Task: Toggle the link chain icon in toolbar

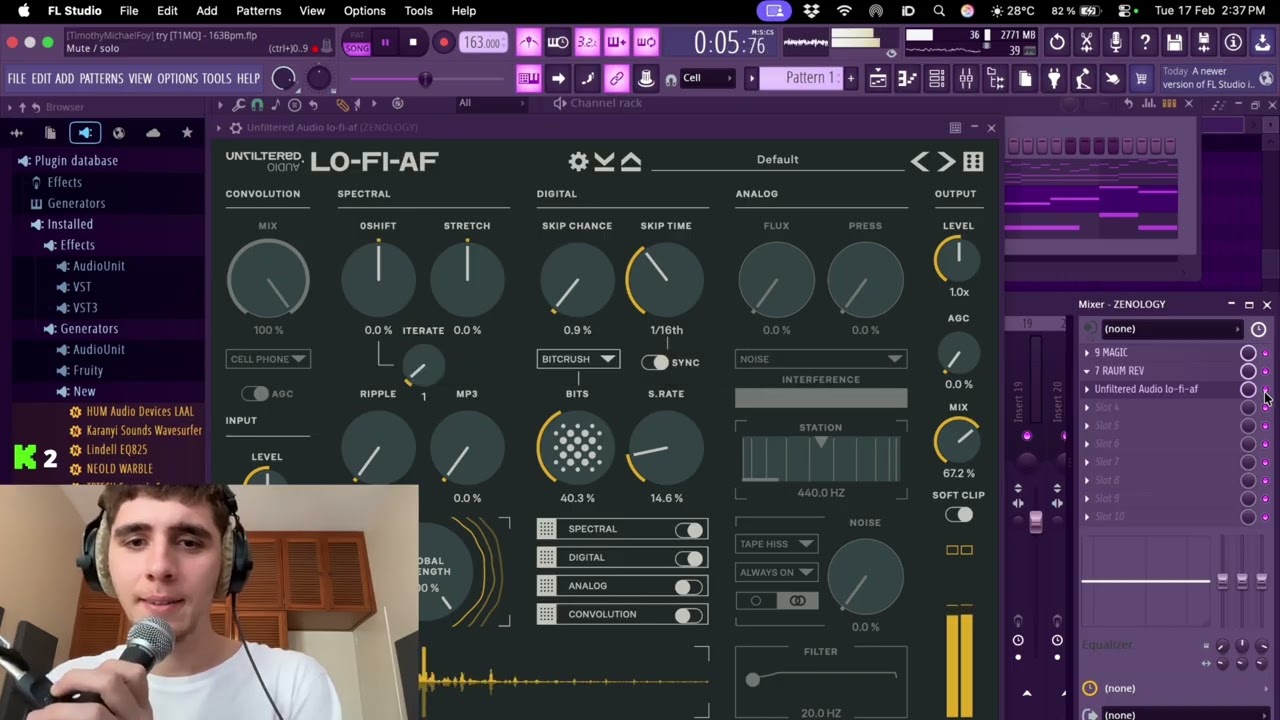Action: coord(616,78)
